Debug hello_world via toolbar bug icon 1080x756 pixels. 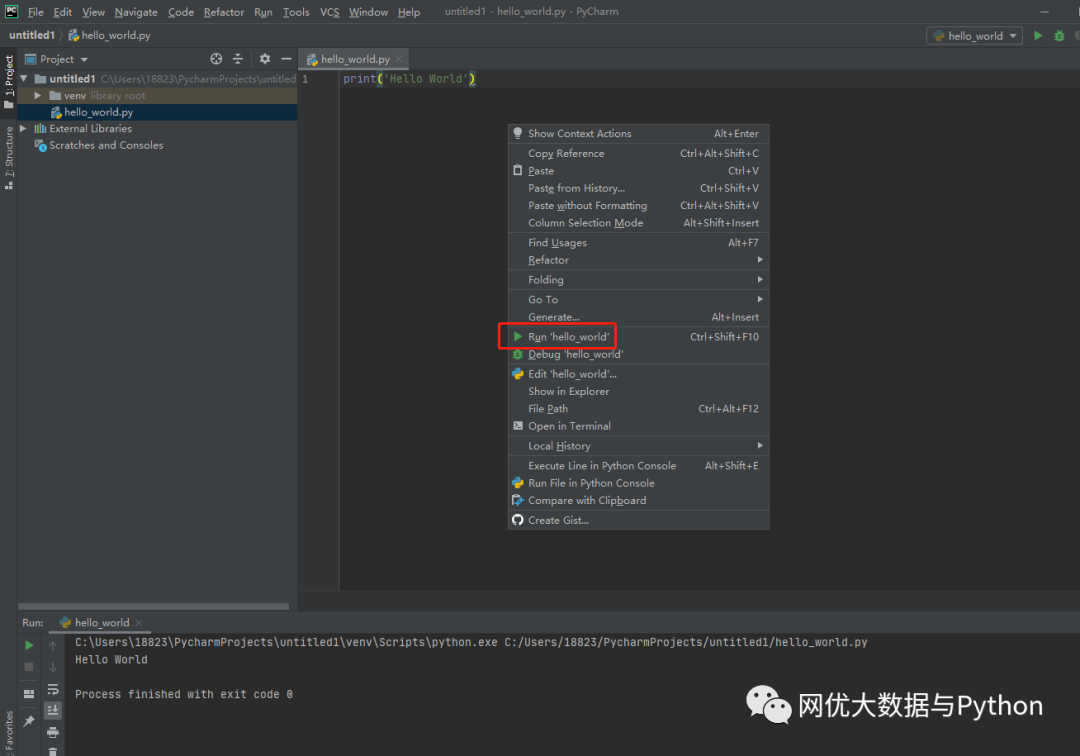pos(1059,36)
